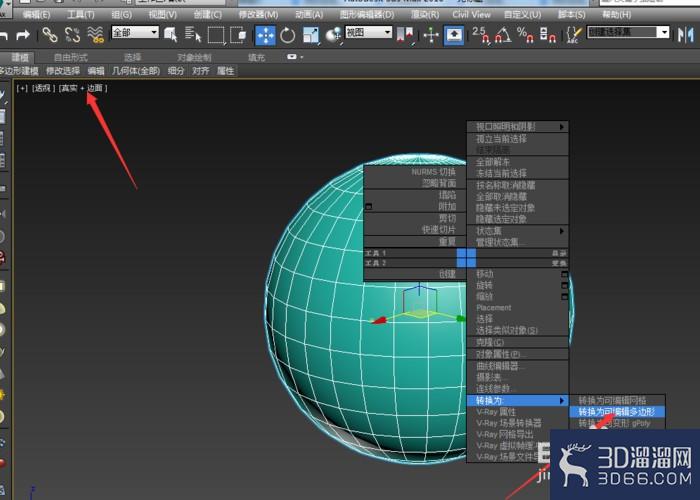Activate the Select and Link tool
Screen dimensions: 700x500
click(50, 34)
